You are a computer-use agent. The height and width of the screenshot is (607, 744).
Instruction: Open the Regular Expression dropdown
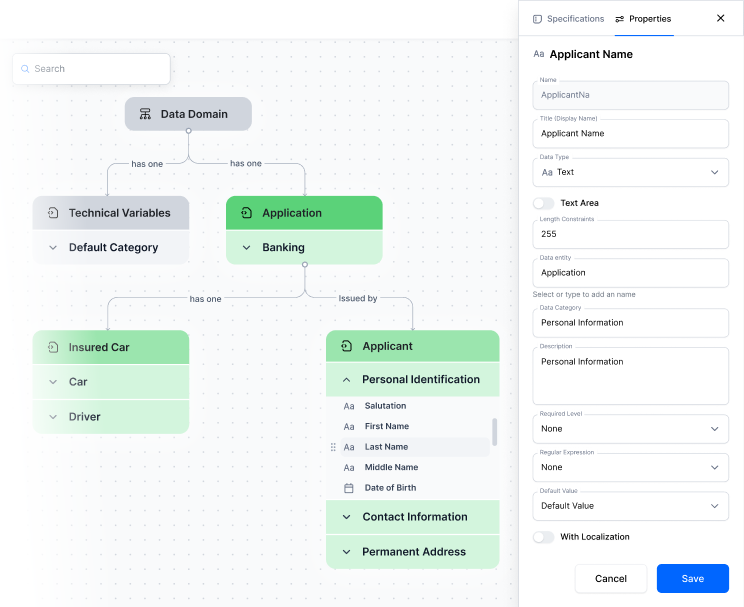coord(630,467)
